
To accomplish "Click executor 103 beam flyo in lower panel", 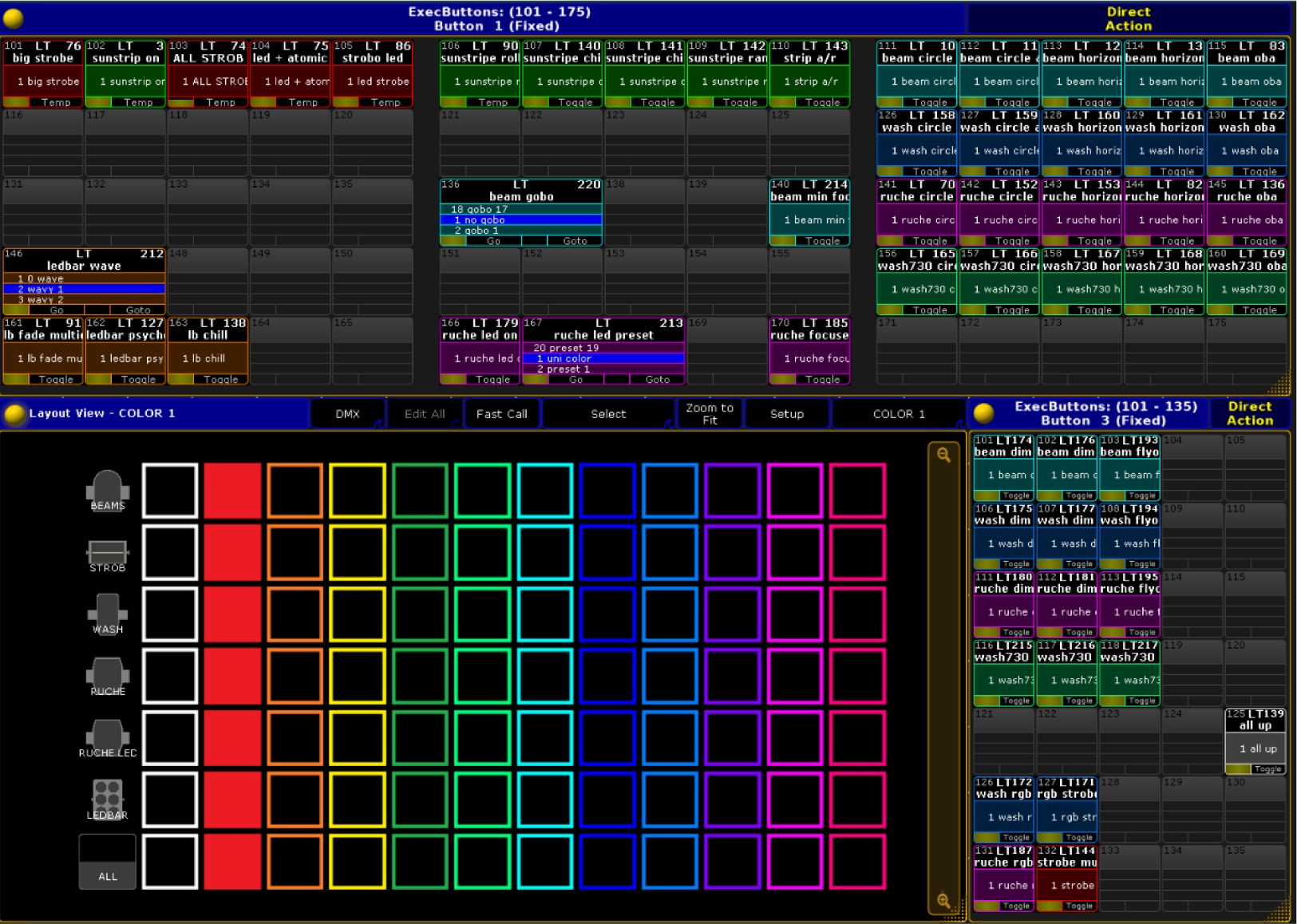I will [1129, 468].
